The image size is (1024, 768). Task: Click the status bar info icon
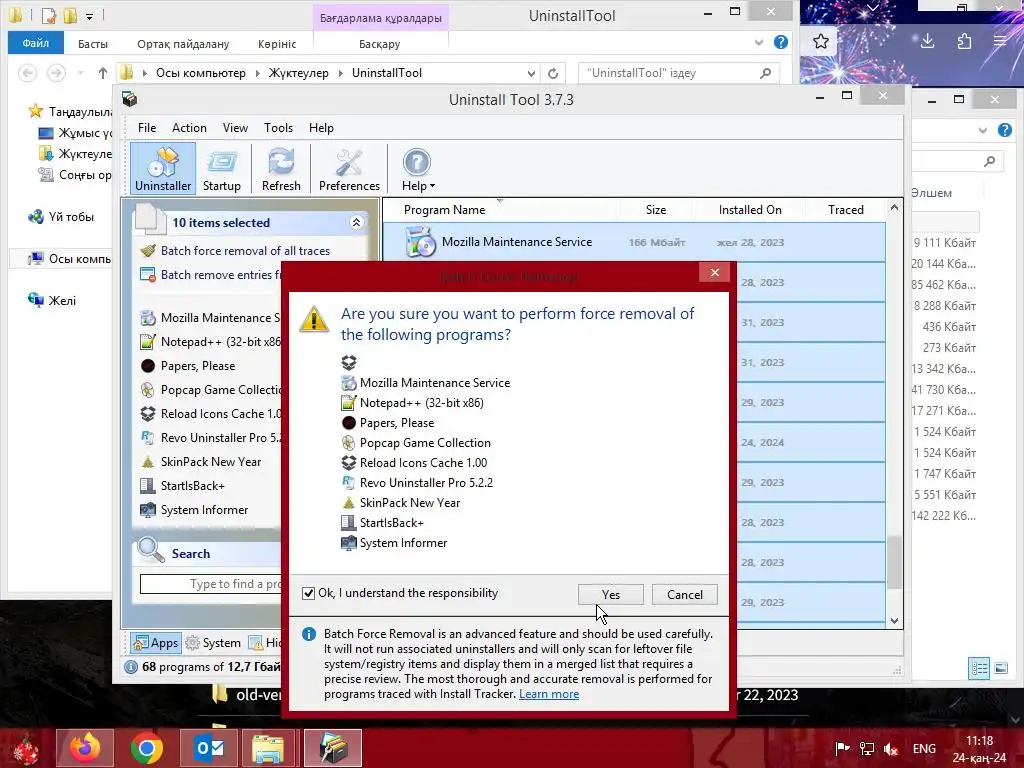pyautogui.click(x=131, y=667)
